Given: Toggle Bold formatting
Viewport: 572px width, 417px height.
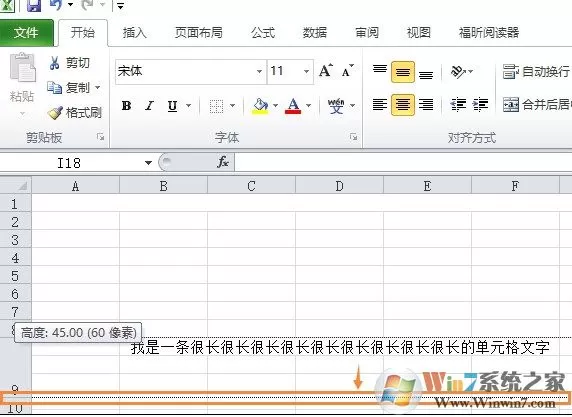Looking at the screenshot, I should (x=126, y=106).
